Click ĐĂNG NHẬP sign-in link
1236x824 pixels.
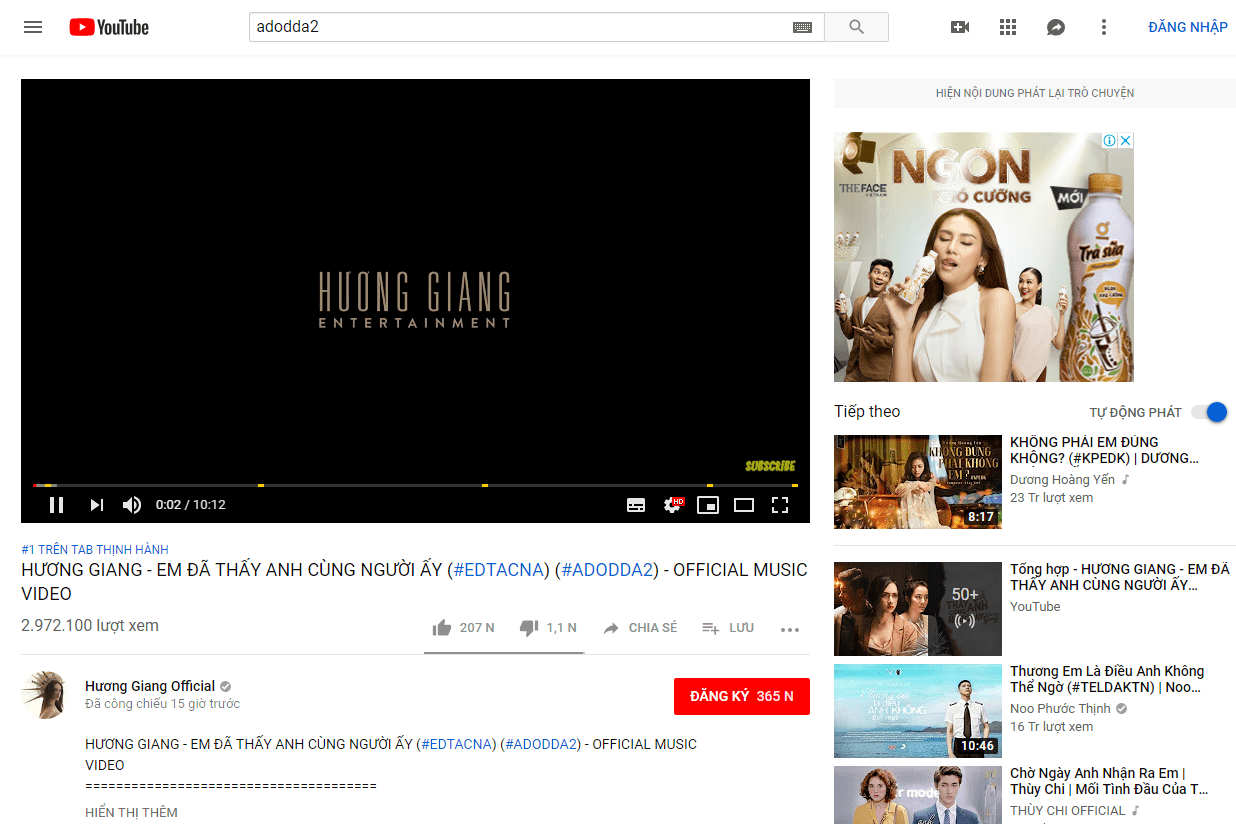point(1188,27)
